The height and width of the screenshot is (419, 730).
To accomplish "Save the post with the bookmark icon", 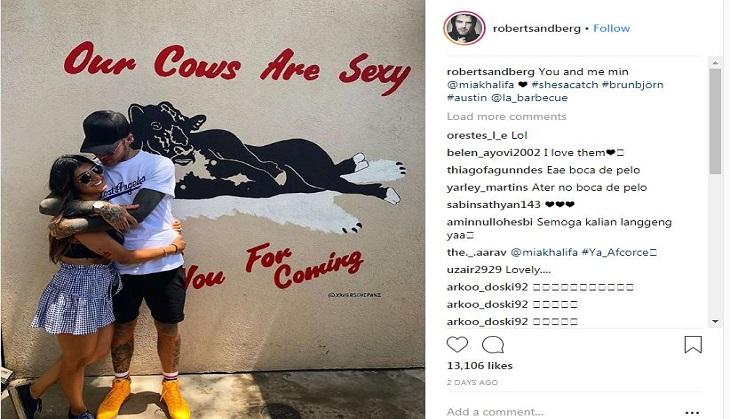I will 693,345.
